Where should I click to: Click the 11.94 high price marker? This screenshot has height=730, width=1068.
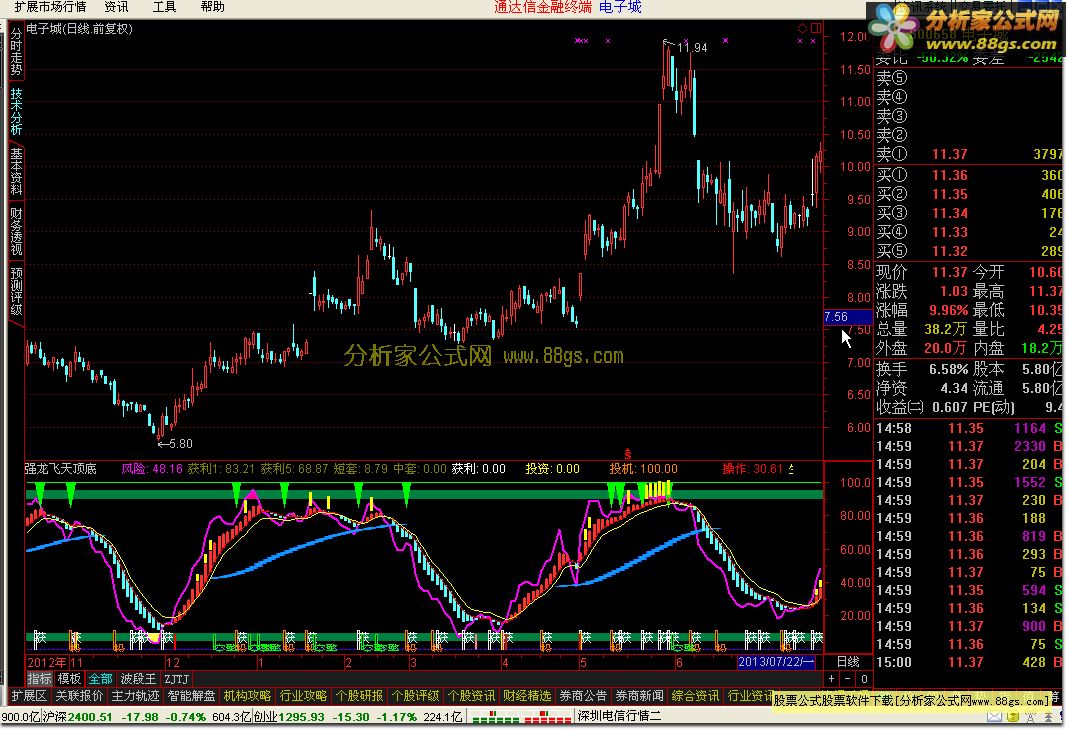click(692, 48)
